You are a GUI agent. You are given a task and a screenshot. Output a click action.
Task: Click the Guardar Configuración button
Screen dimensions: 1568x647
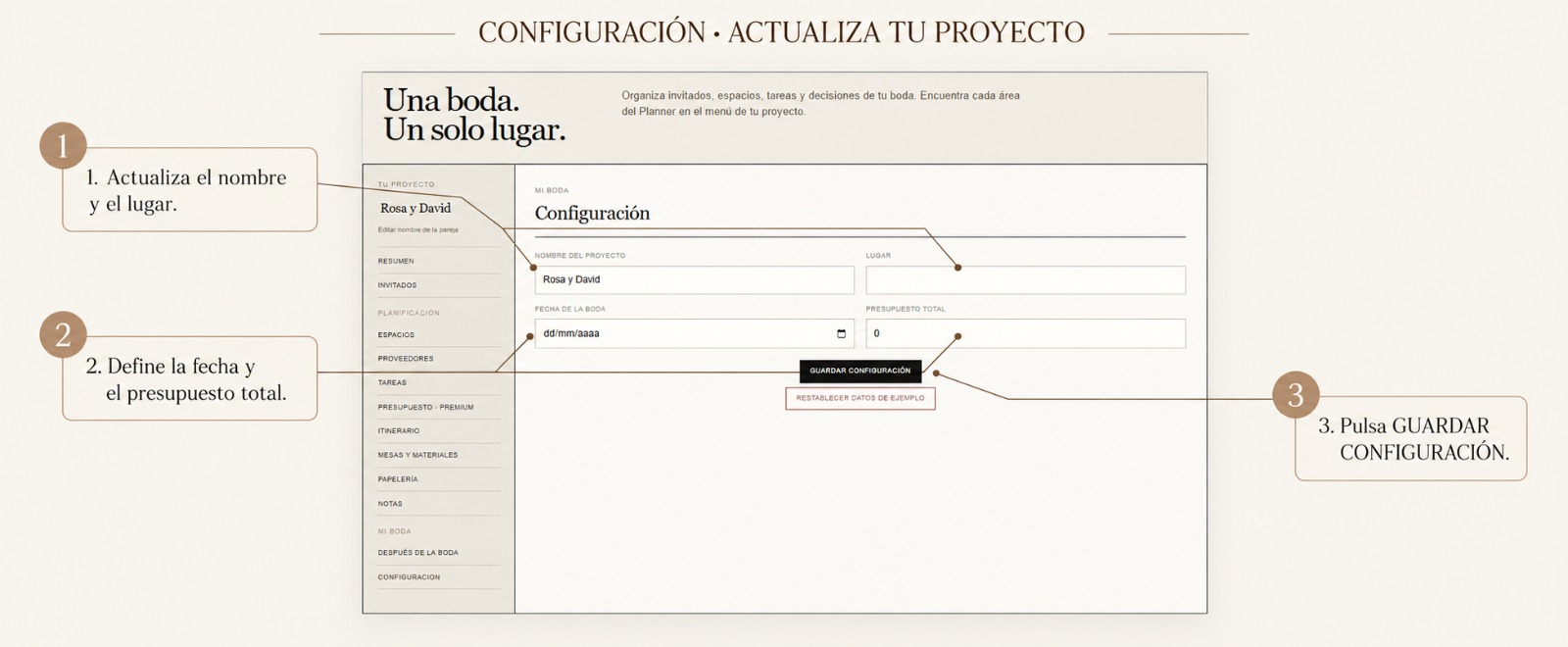point(860,371)
